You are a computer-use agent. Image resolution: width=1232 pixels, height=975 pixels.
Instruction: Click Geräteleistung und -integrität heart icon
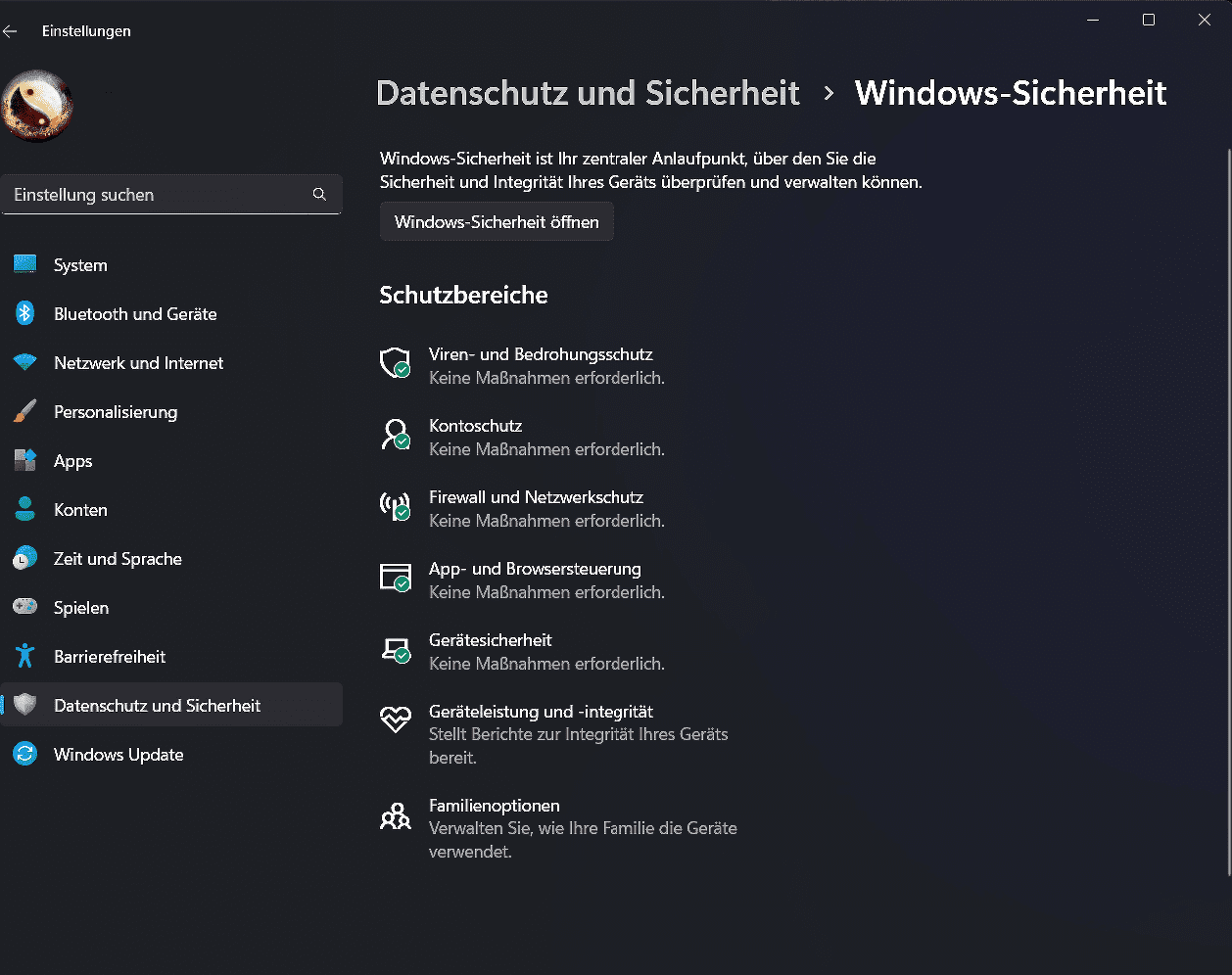(x=395, y=720)
